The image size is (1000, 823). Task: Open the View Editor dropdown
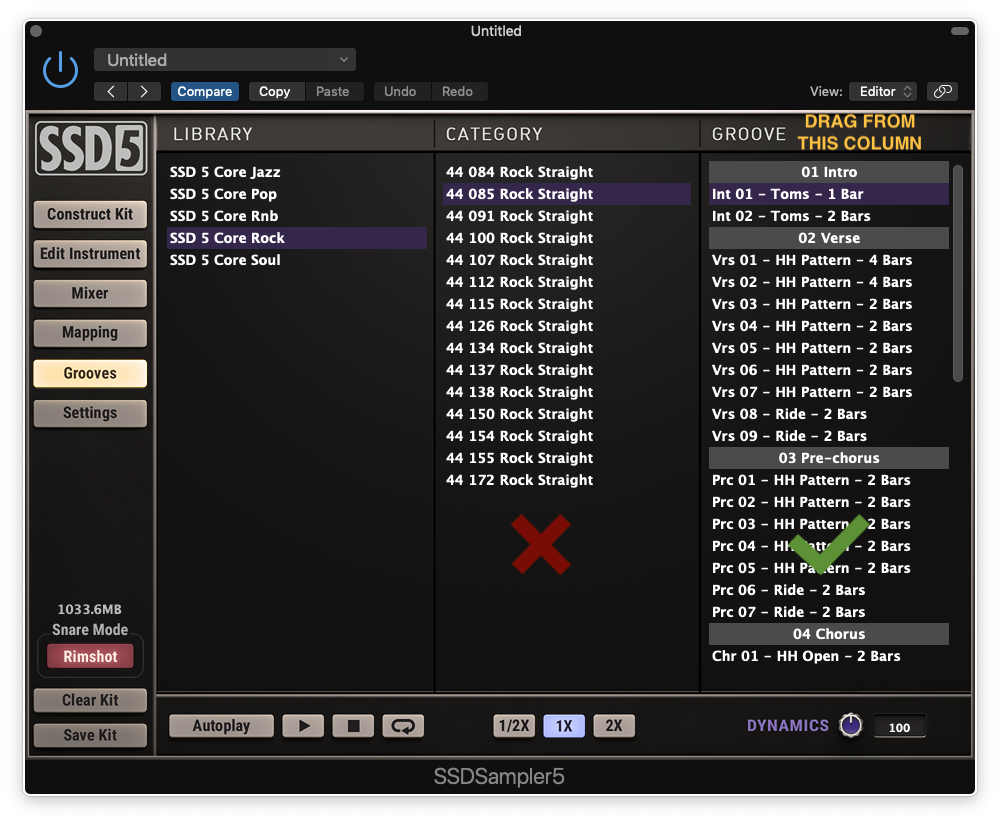(x=883, y=92)
